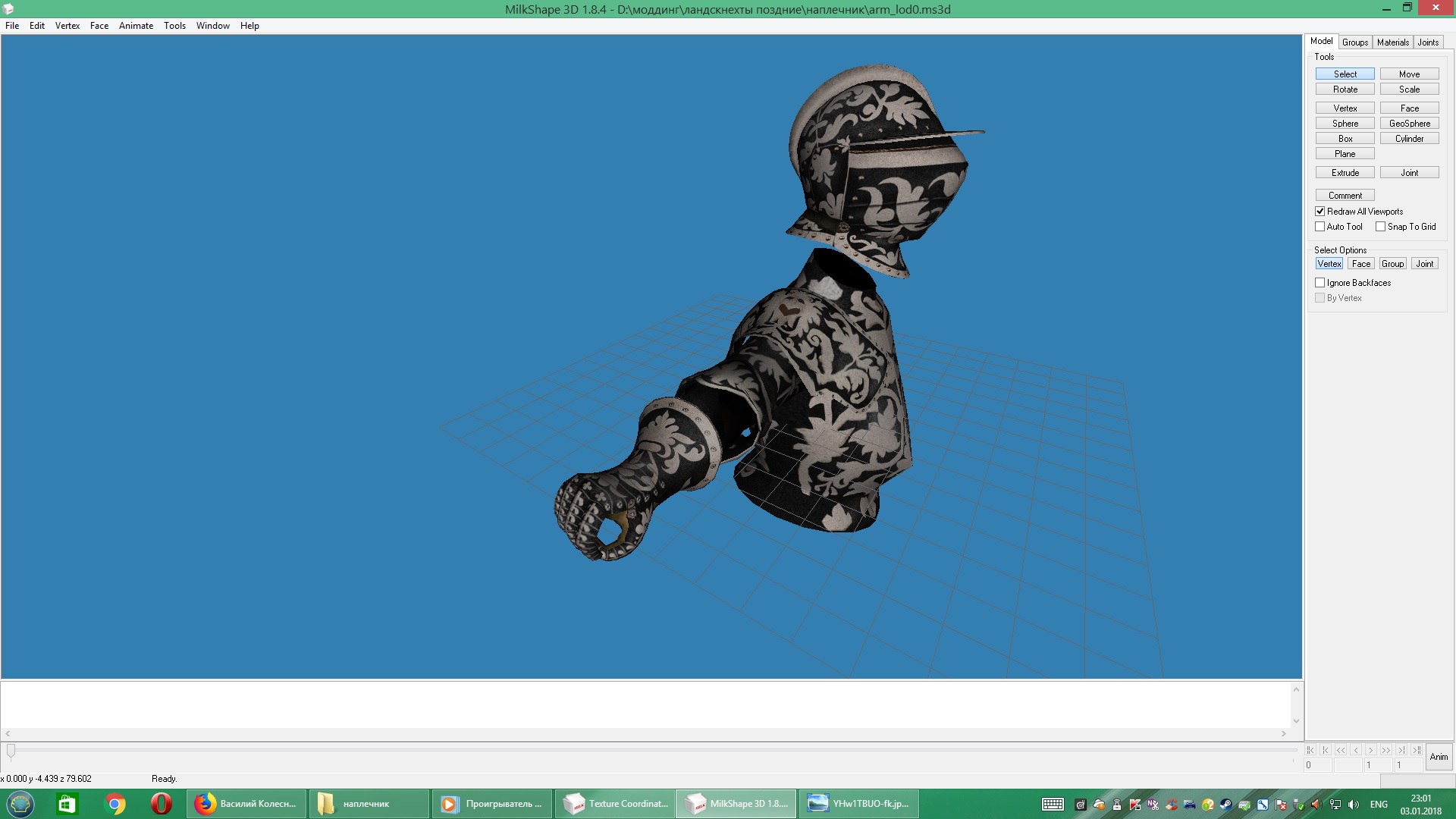Enable the Snap To Grid checkbox
Viewport: 1456px width, 819px height.
coord(1381,227)
